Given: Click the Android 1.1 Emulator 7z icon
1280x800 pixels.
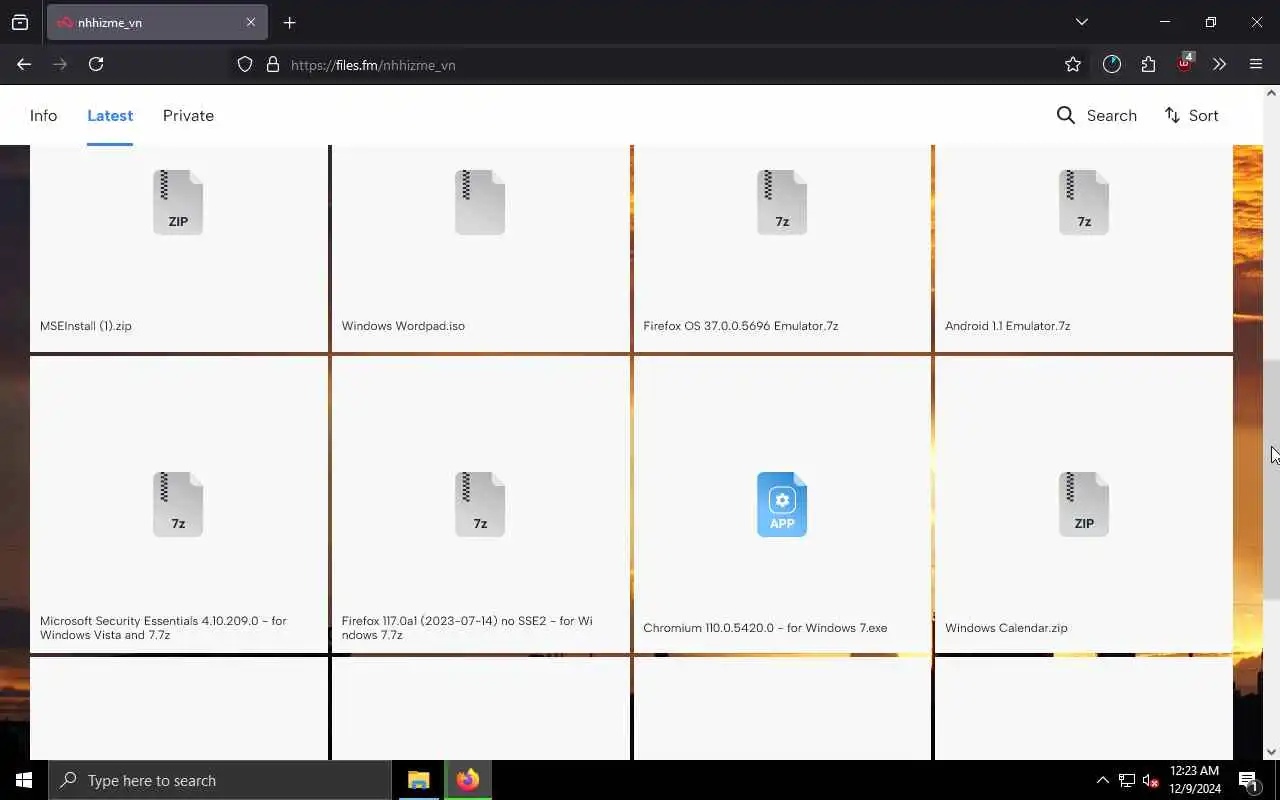Looking at the screenshot, I should pyautogui.click(x=1084, y=203).
